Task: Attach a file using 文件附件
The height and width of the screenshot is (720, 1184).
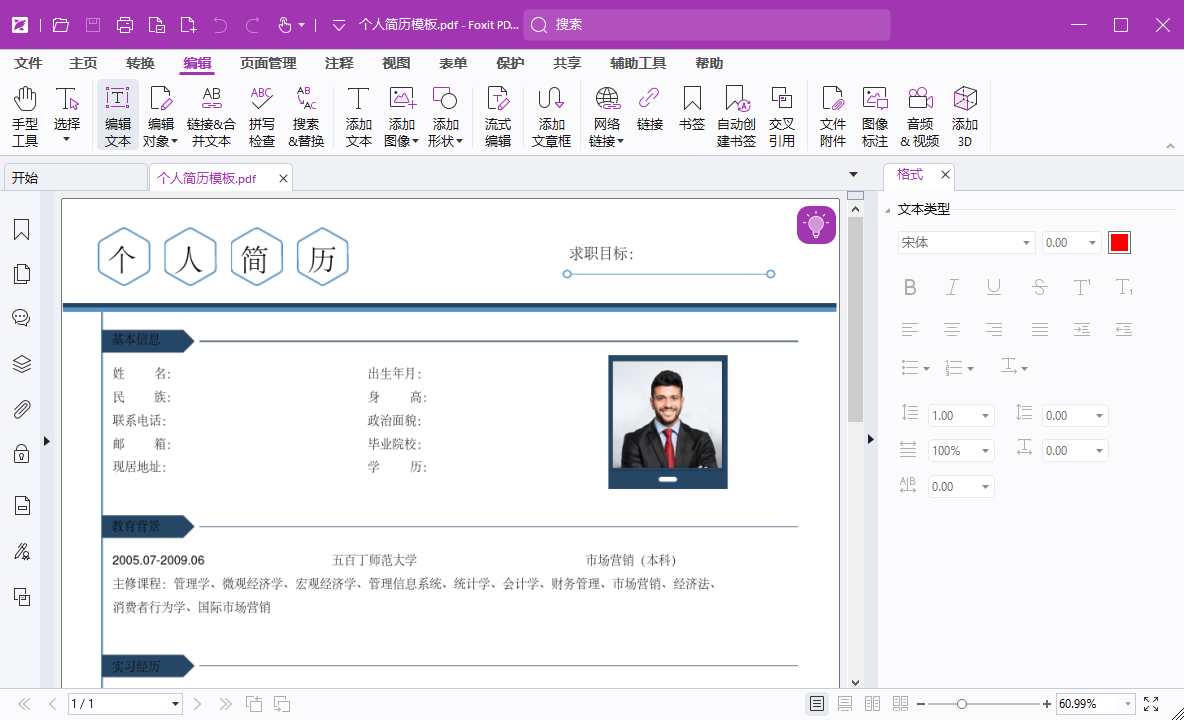Action: click(833, 115)
